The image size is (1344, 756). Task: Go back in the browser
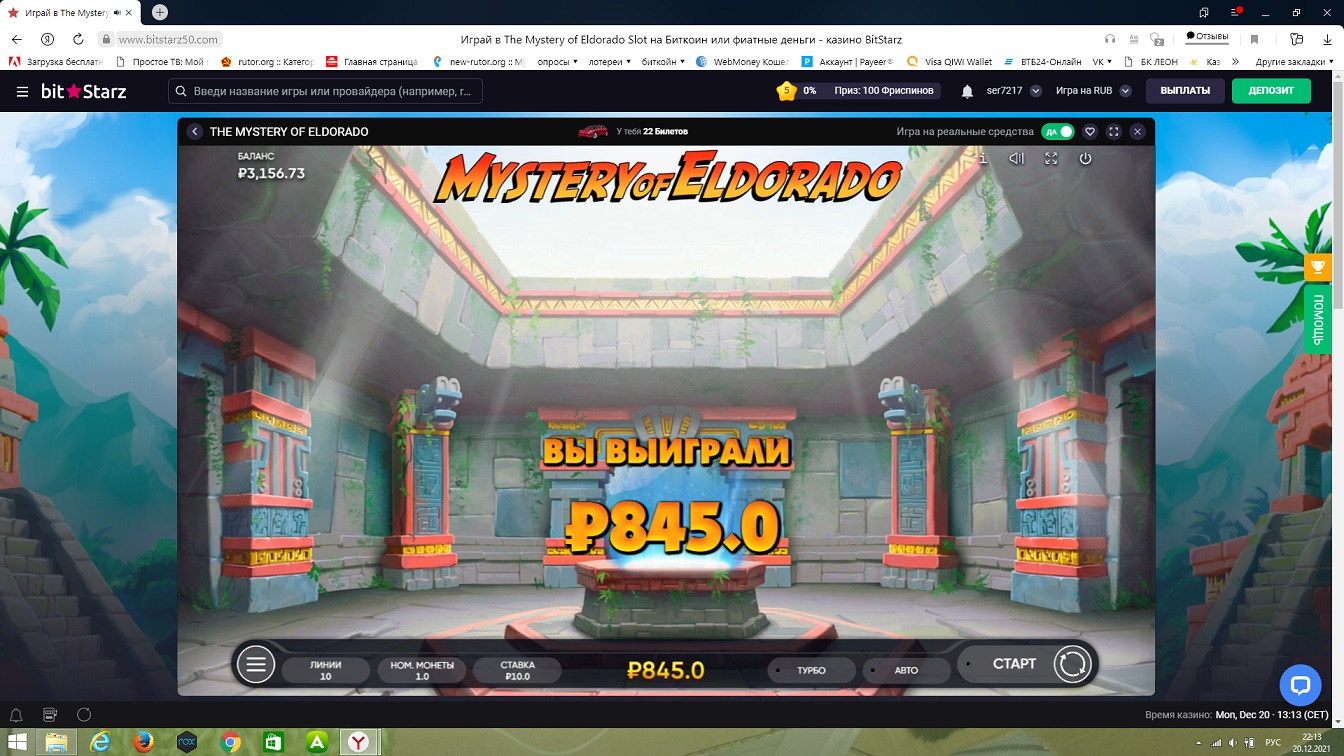pos(16,39)
